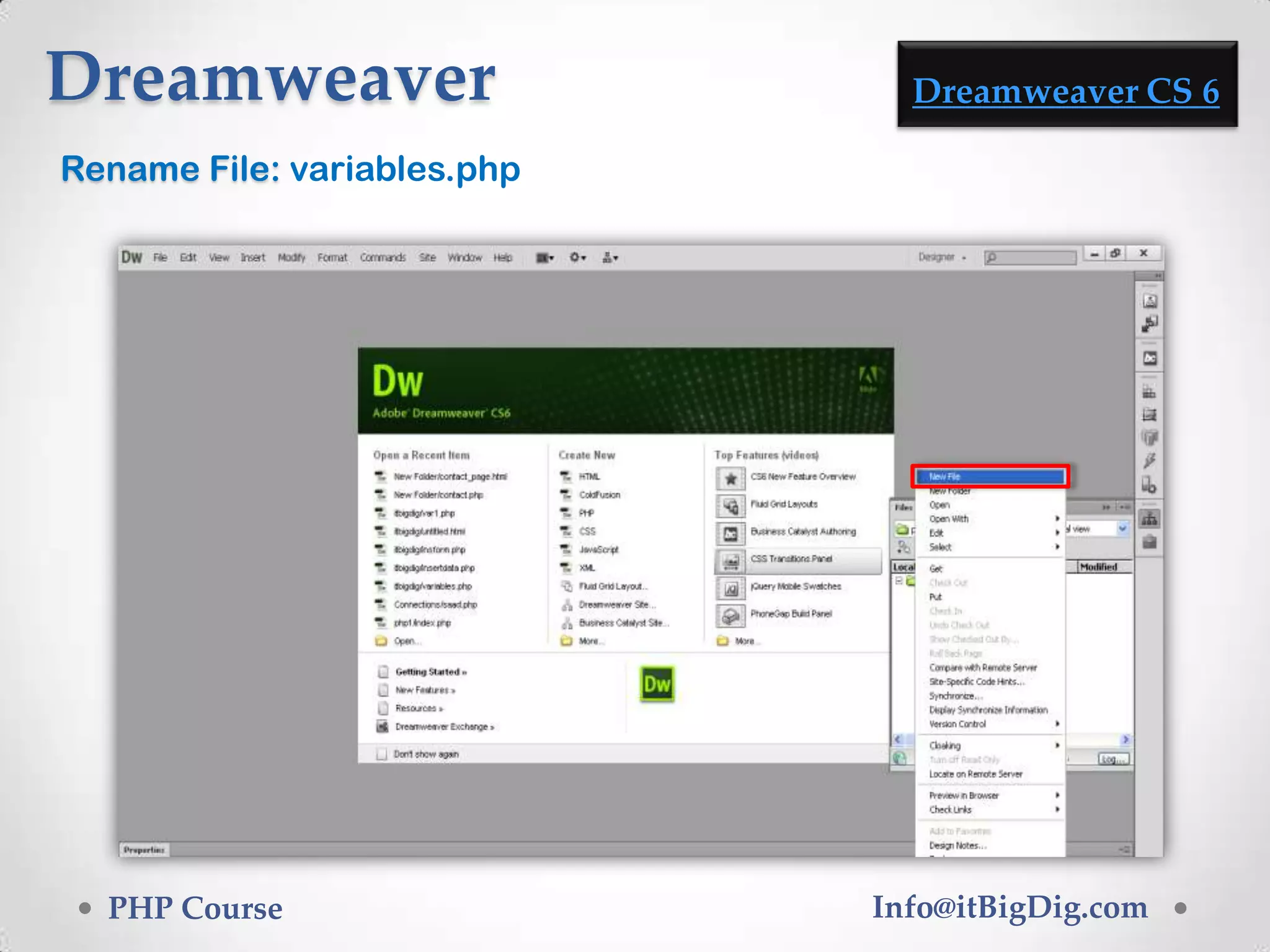Click the New Features link
The image size is (1270, 952).
(425, 690)
